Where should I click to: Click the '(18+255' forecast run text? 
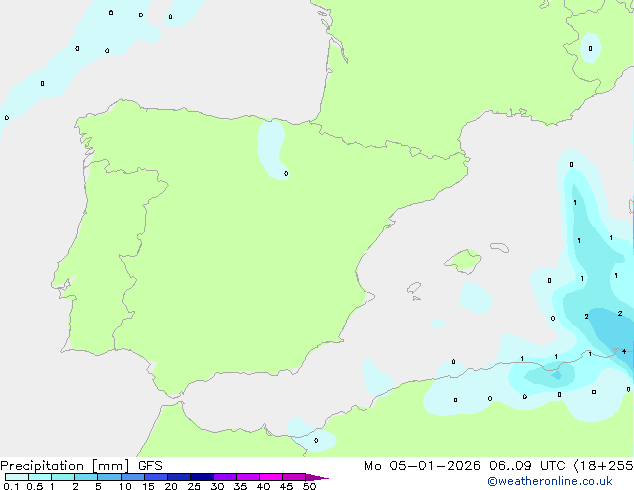pyautogui.click(x=604, y=466)
